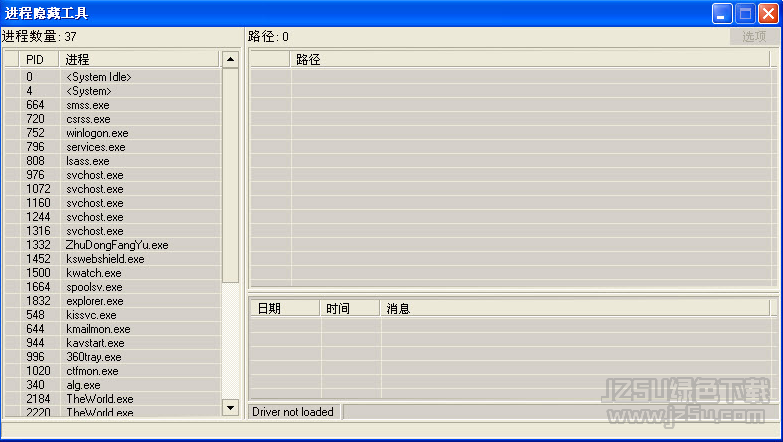The width and height of the screenshot is (783, 442).
Task: Select kissvc.exe process
Action: pos(112,315)
